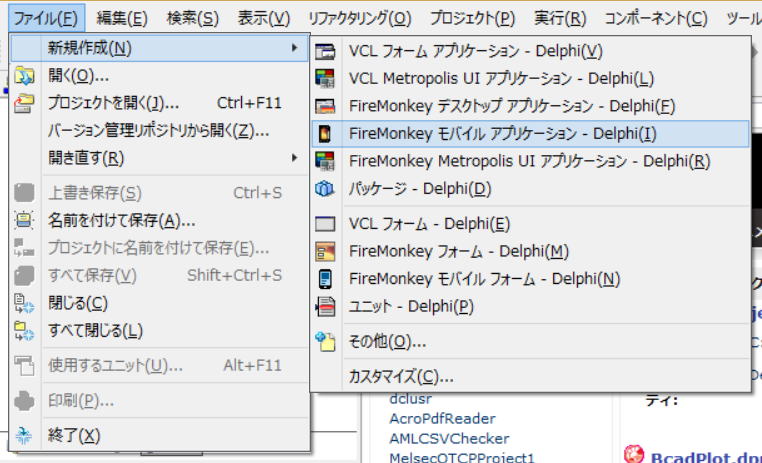The height and width of the screenshot is (463, 762).
Task: Open the BcadPlot.dpr link
Action: [706, 457]
